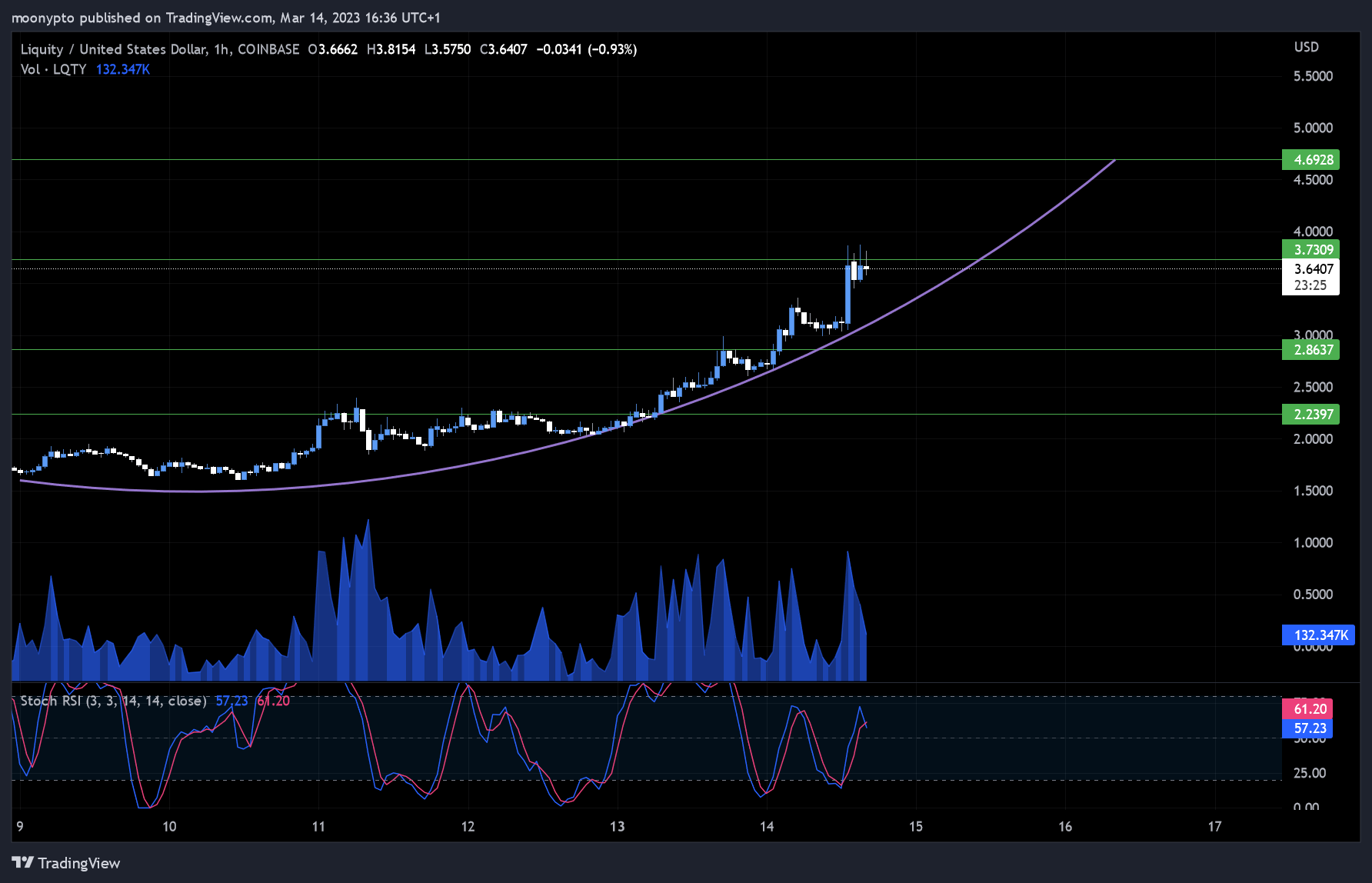Click the 25.00 Stoch RSI axis tick
1372x883 pixels.
1310,773
